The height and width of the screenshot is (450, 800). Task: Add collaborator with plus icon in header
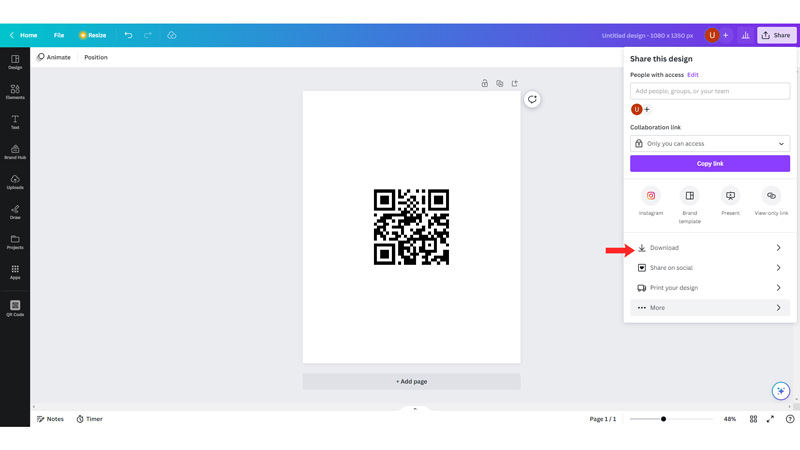(725, 35)
